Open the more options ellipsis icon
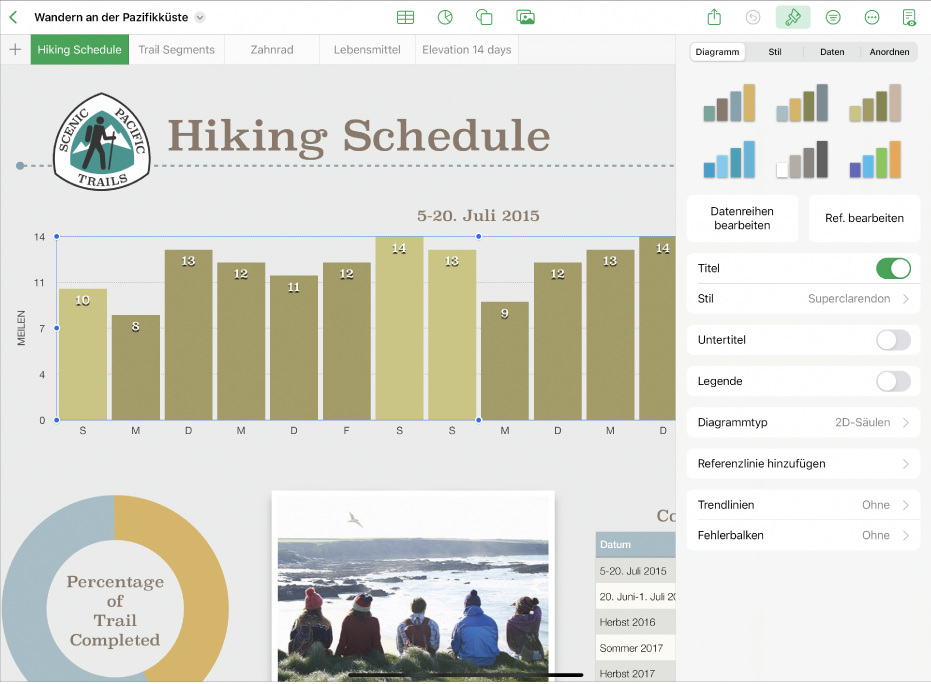 (x=872, y=17)
